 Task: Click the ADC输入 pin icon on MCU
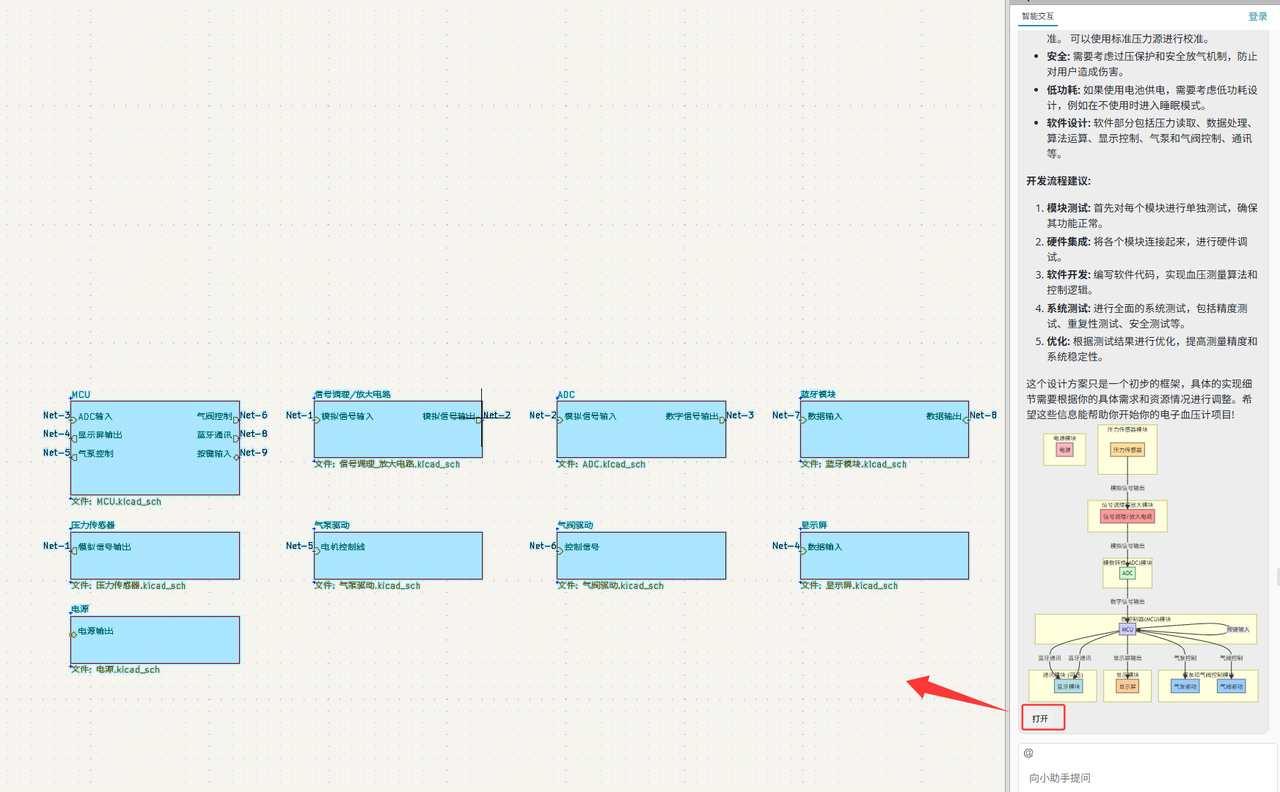(74, 420)
